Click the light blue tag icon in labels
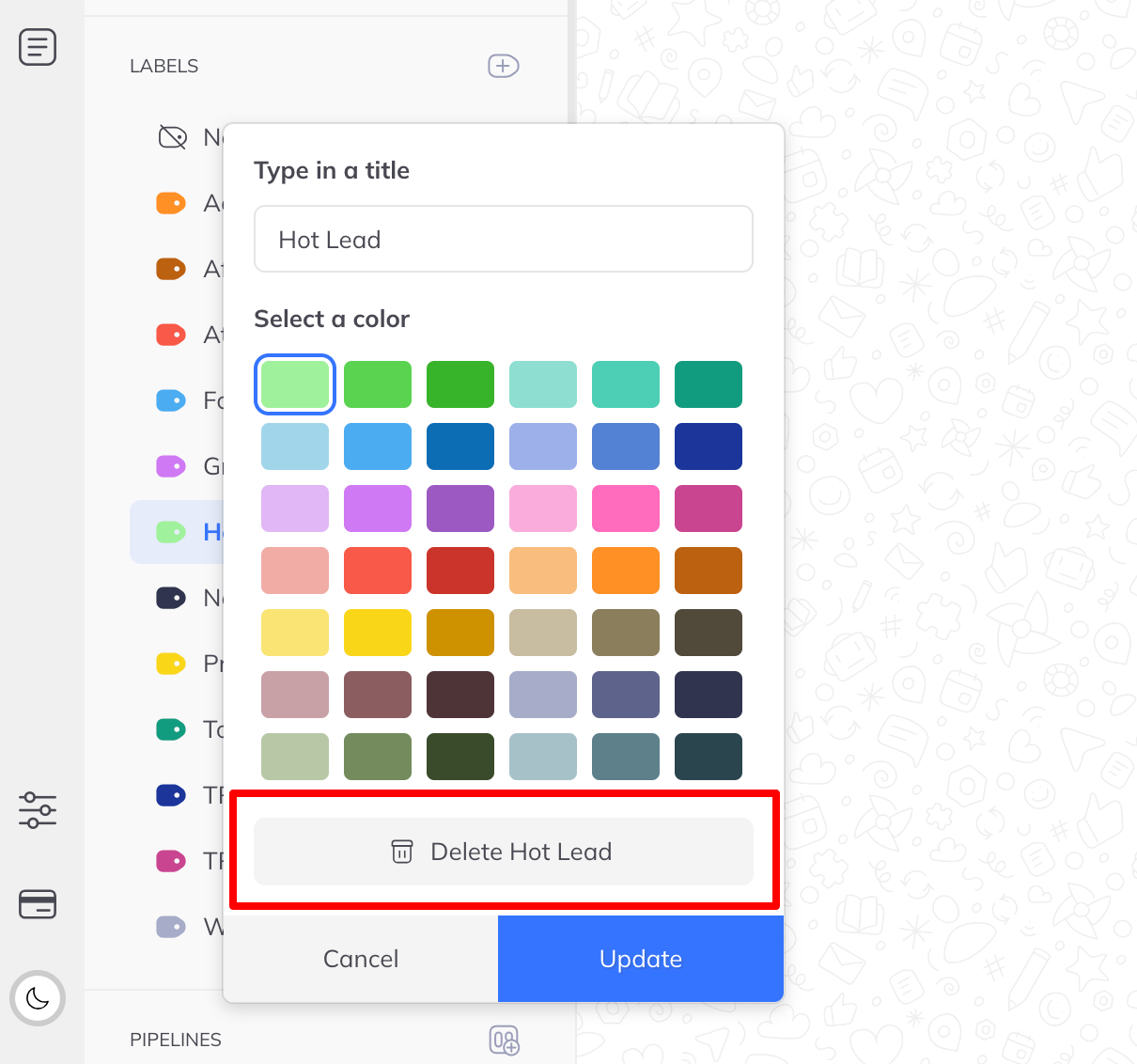Viewport: 1137px width, 1064px height. (x=171, y=400)
